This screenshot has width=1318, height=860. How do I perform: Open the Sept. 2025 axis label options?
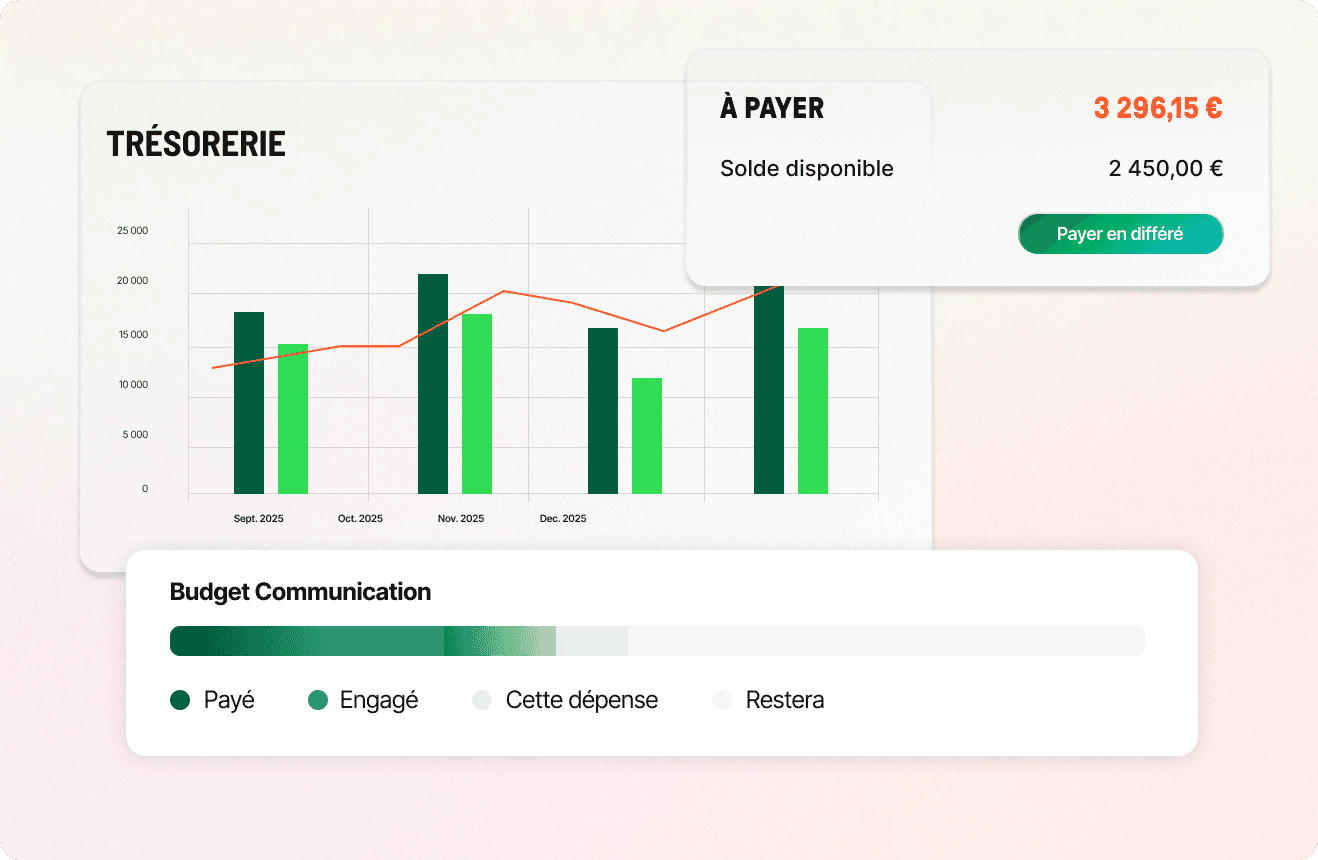[x=257, y=518]
